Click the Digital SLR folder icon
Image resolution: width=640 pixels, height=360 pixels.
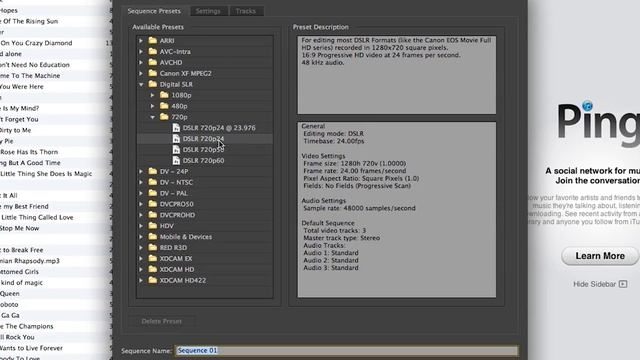pyautogui.click(x=153, y=84)
